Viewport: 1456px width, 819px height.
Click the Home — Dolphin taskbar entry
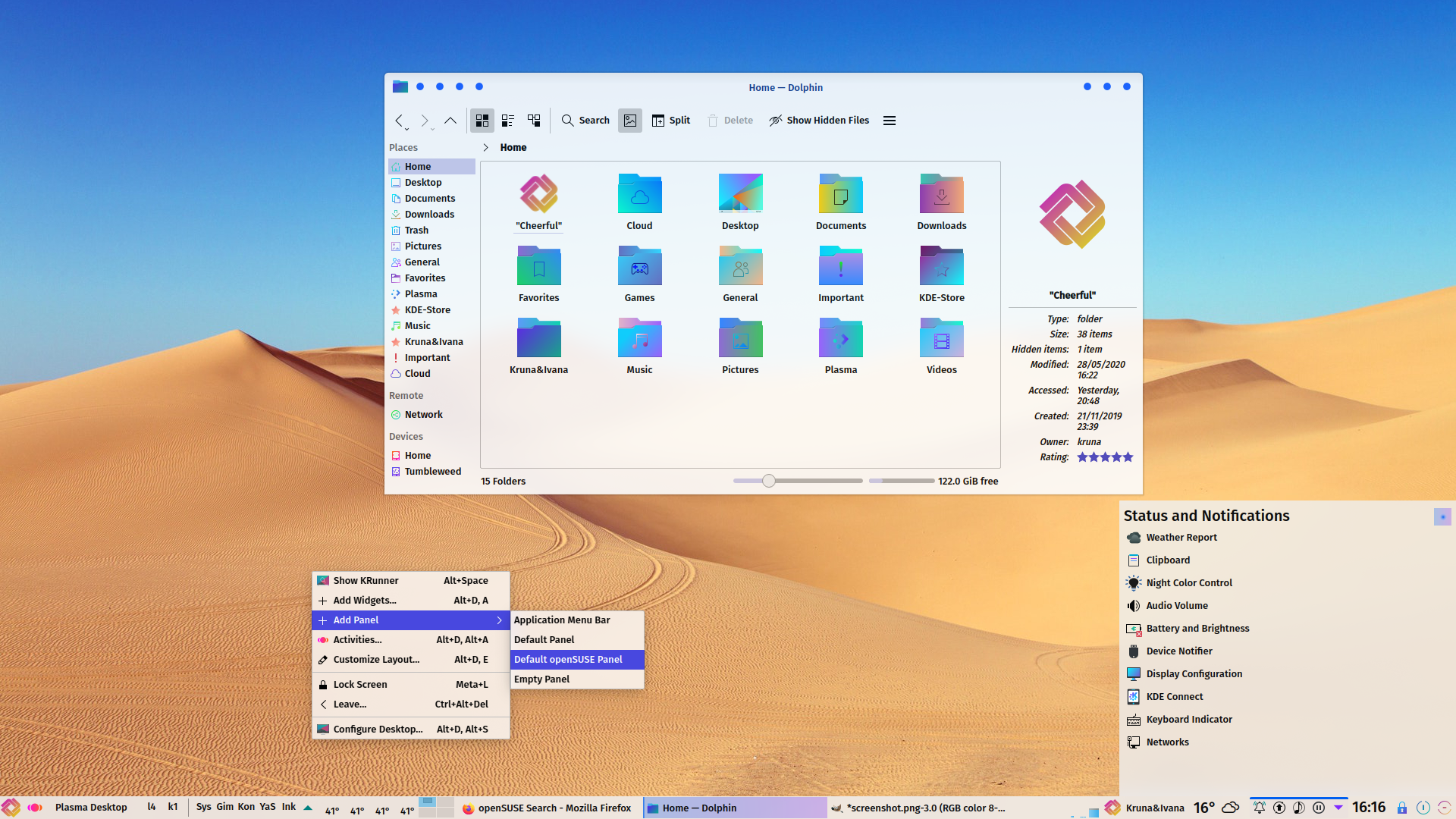735,808
